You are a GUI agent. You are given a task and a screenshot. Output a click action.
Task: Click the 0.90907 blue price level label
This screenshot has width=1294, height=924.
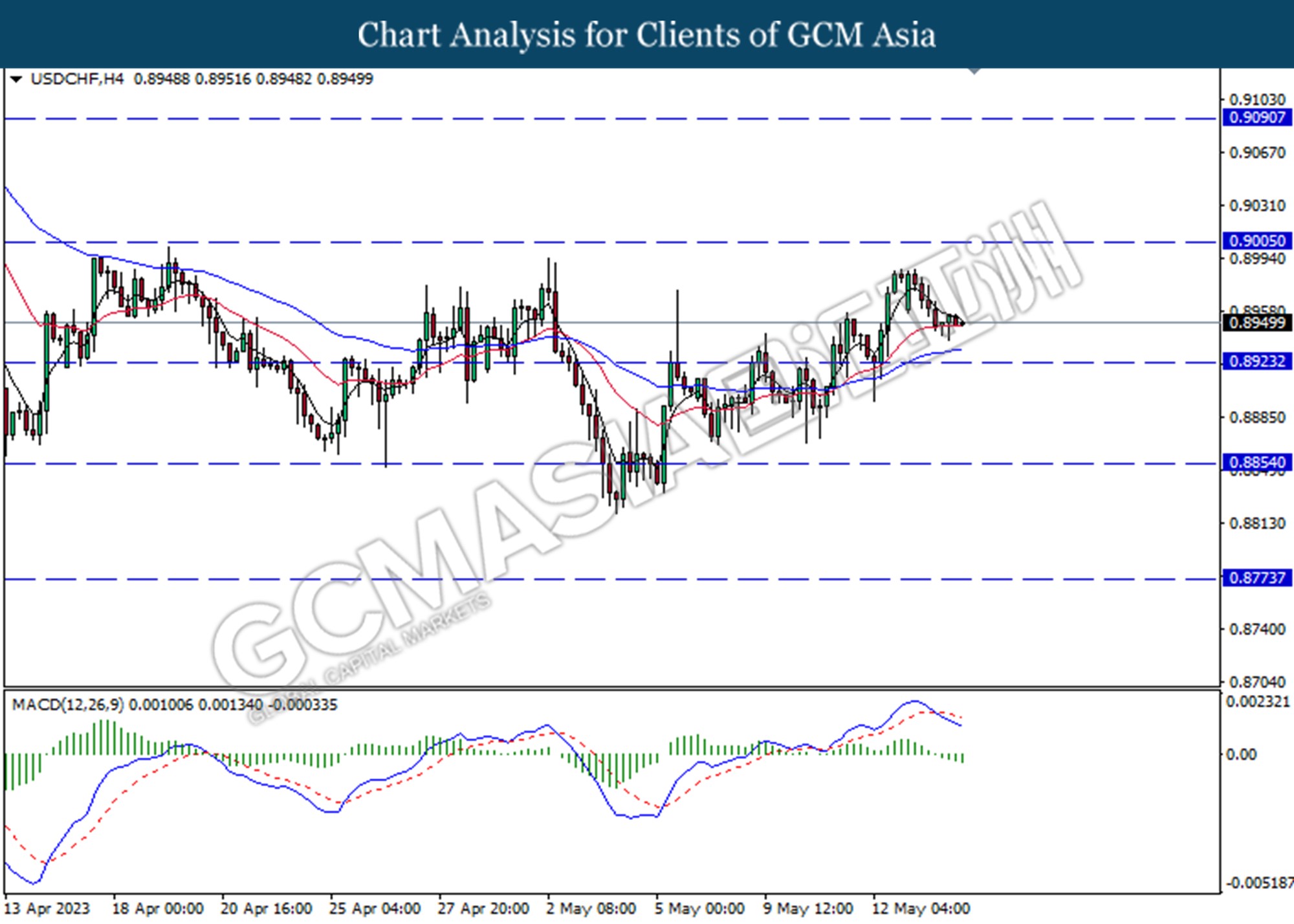pos(1257,118)
